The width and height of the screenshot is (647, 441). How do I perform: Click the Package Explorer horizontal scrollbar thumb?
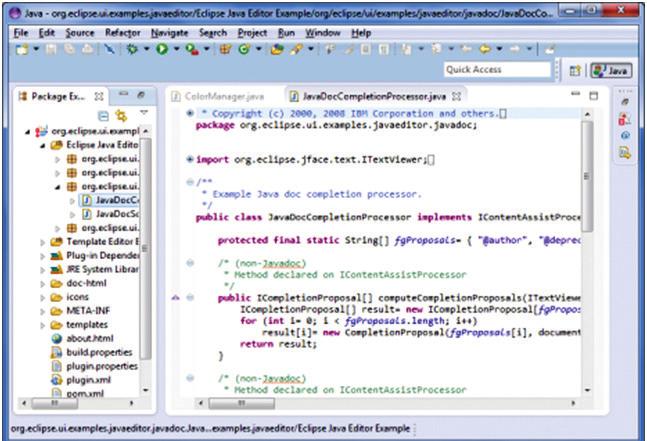(x=54, y=403)
